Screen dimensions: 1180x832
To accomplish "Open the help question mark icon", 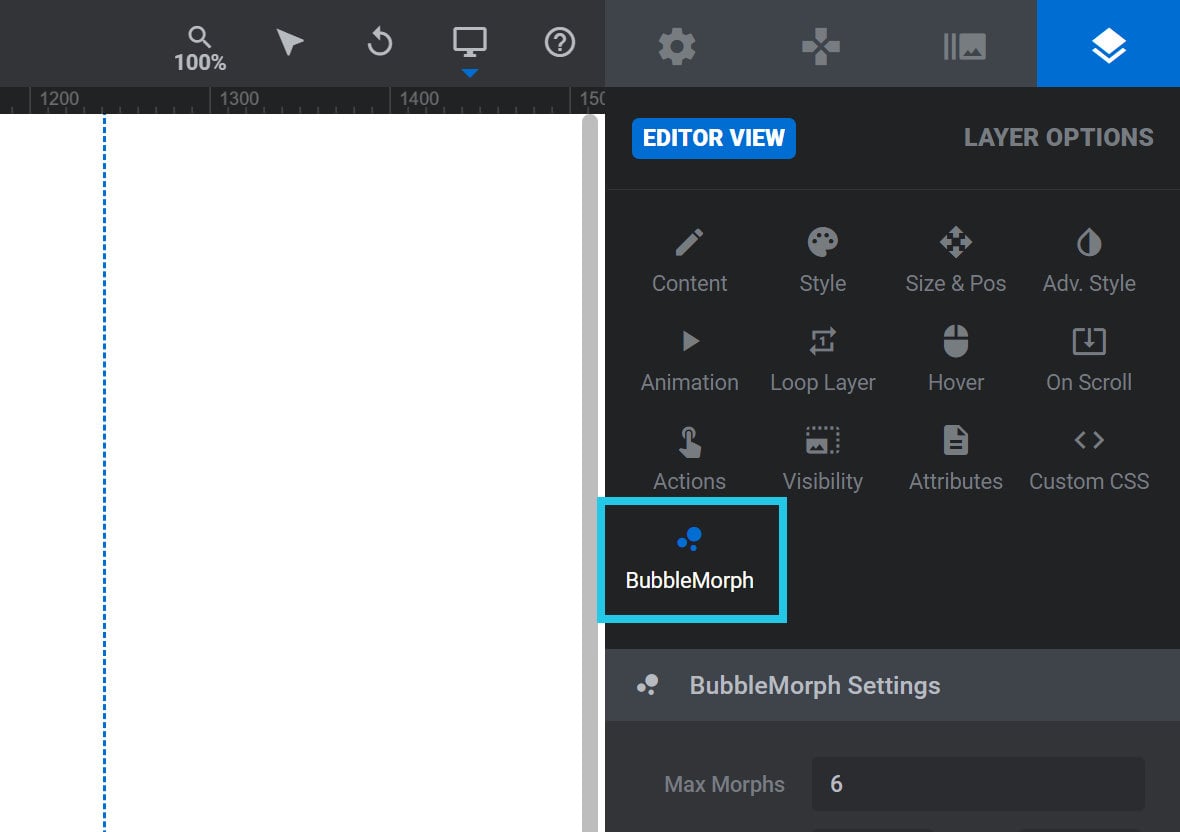I will click(x=560, y=42).
